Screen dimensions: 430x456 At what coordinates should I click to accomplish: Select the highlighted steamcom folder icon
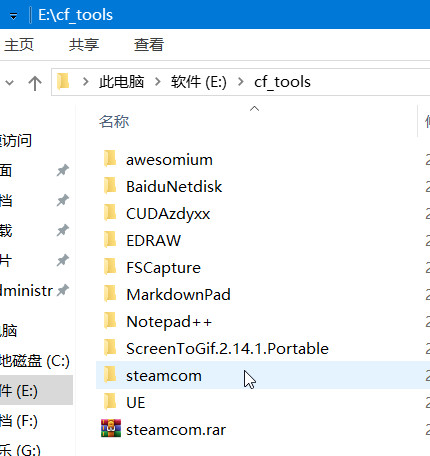tap(110, 375)
